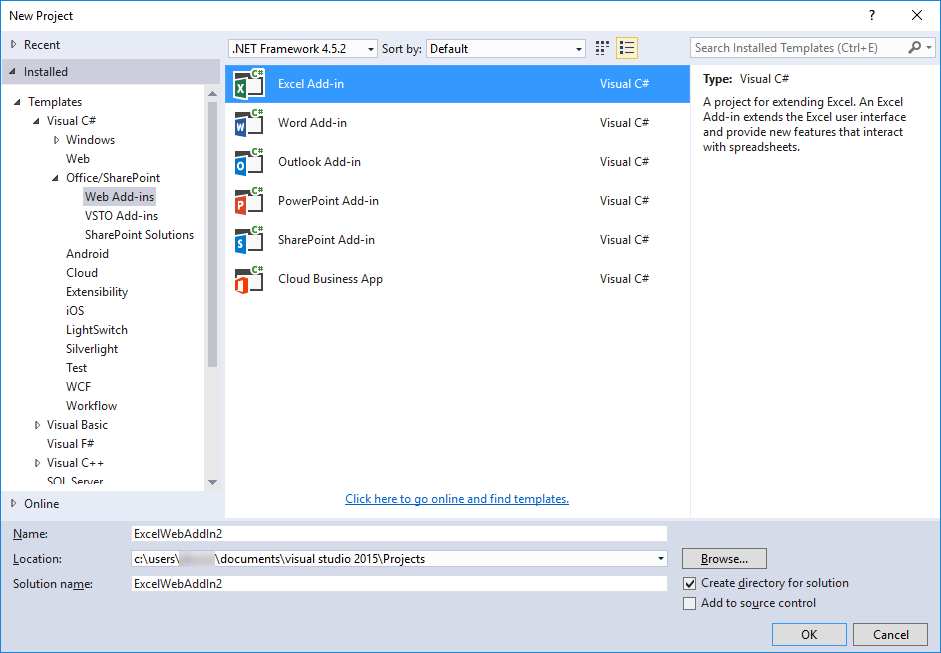Viewport: 941px width, 653px height.
Task: Click the Solution name input field
Action: 399,583
